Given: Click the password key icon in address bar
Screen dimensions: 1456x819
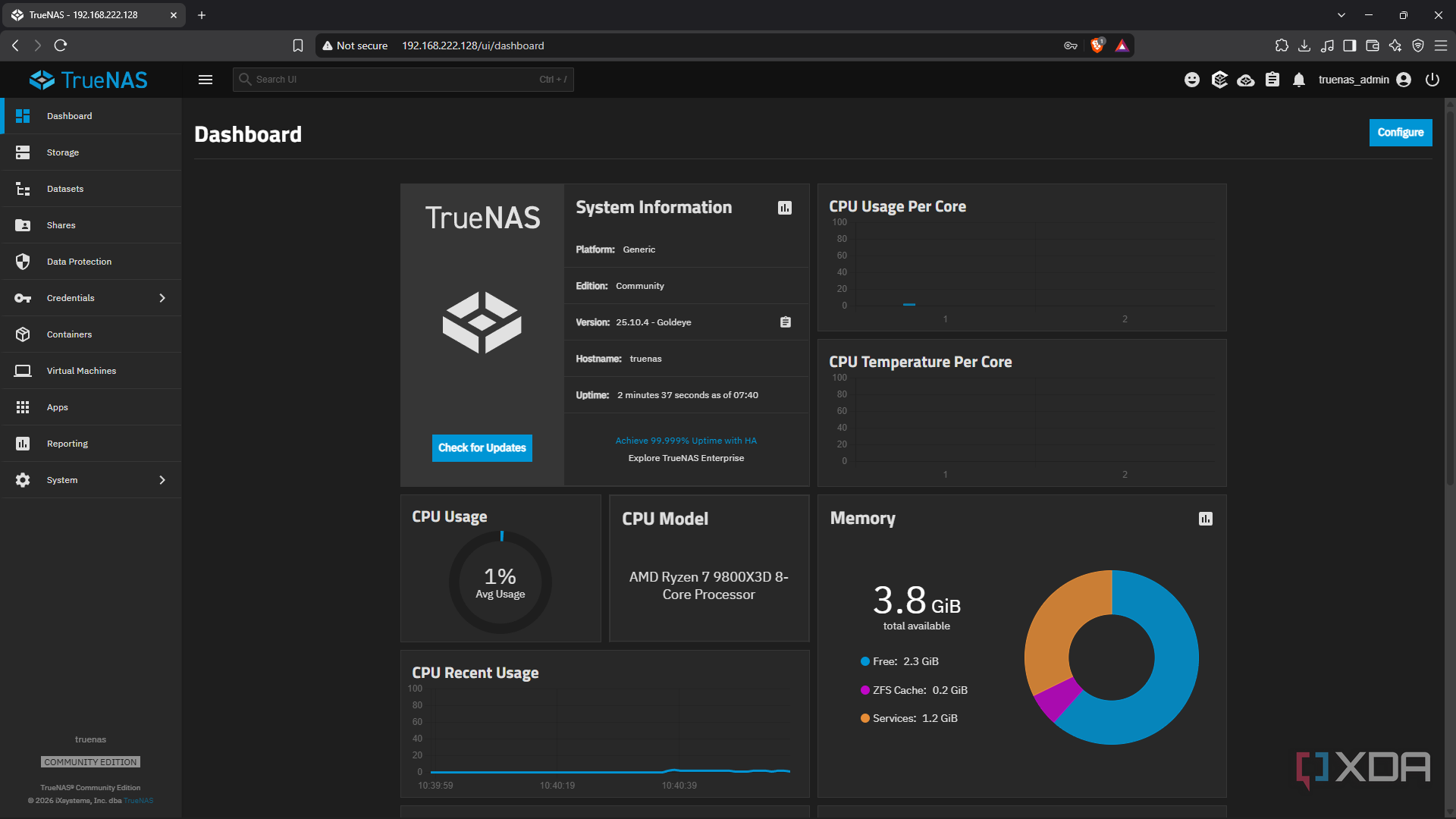Looking at the screenshot, I should (x=1071, y=45).
